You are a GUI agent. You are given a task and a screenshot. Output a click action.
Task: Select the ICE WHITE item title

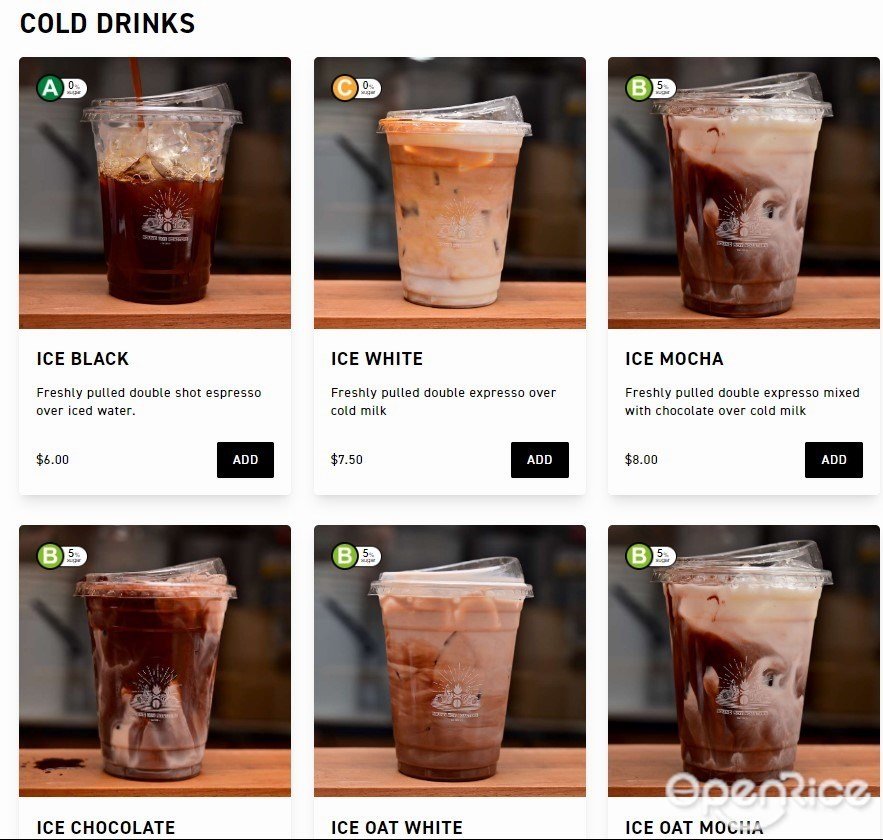(x=377, y=359)
